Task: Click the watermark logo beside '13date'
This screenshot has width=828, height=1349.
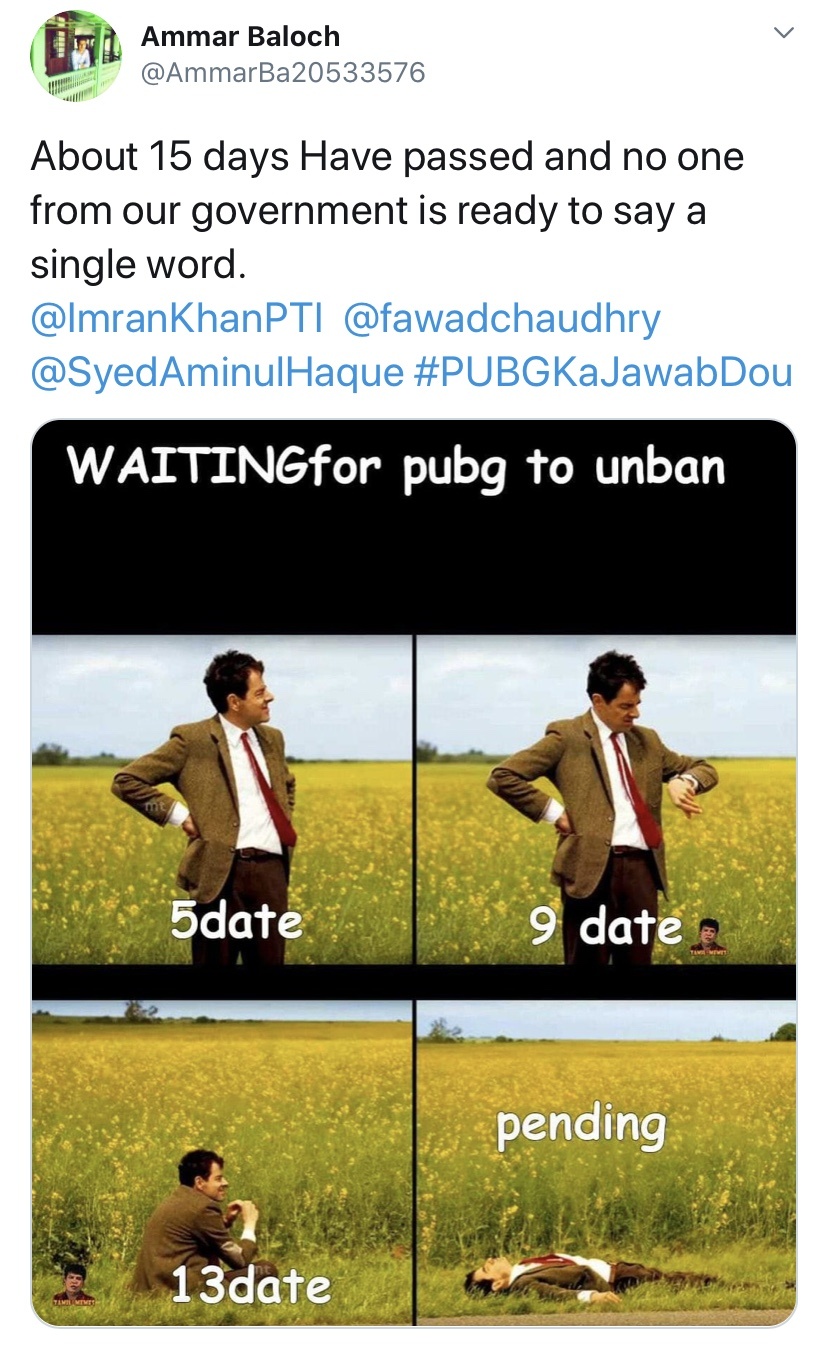Action: pyautogui.click(x=73, y=1284)
